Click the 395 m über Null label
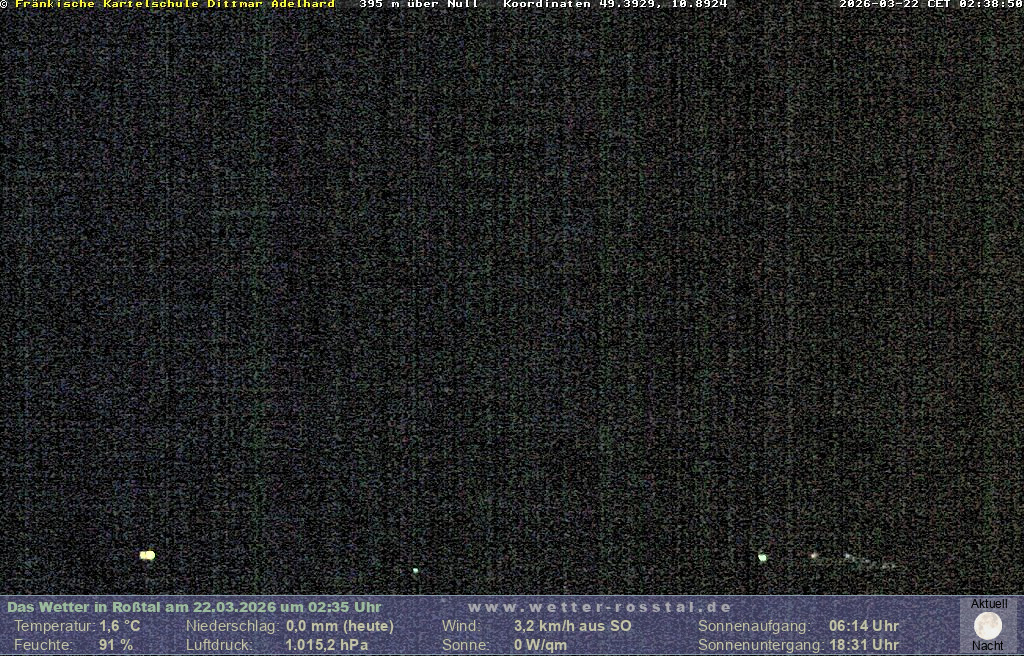This screenshot has width=1024, height=656. 418,4
